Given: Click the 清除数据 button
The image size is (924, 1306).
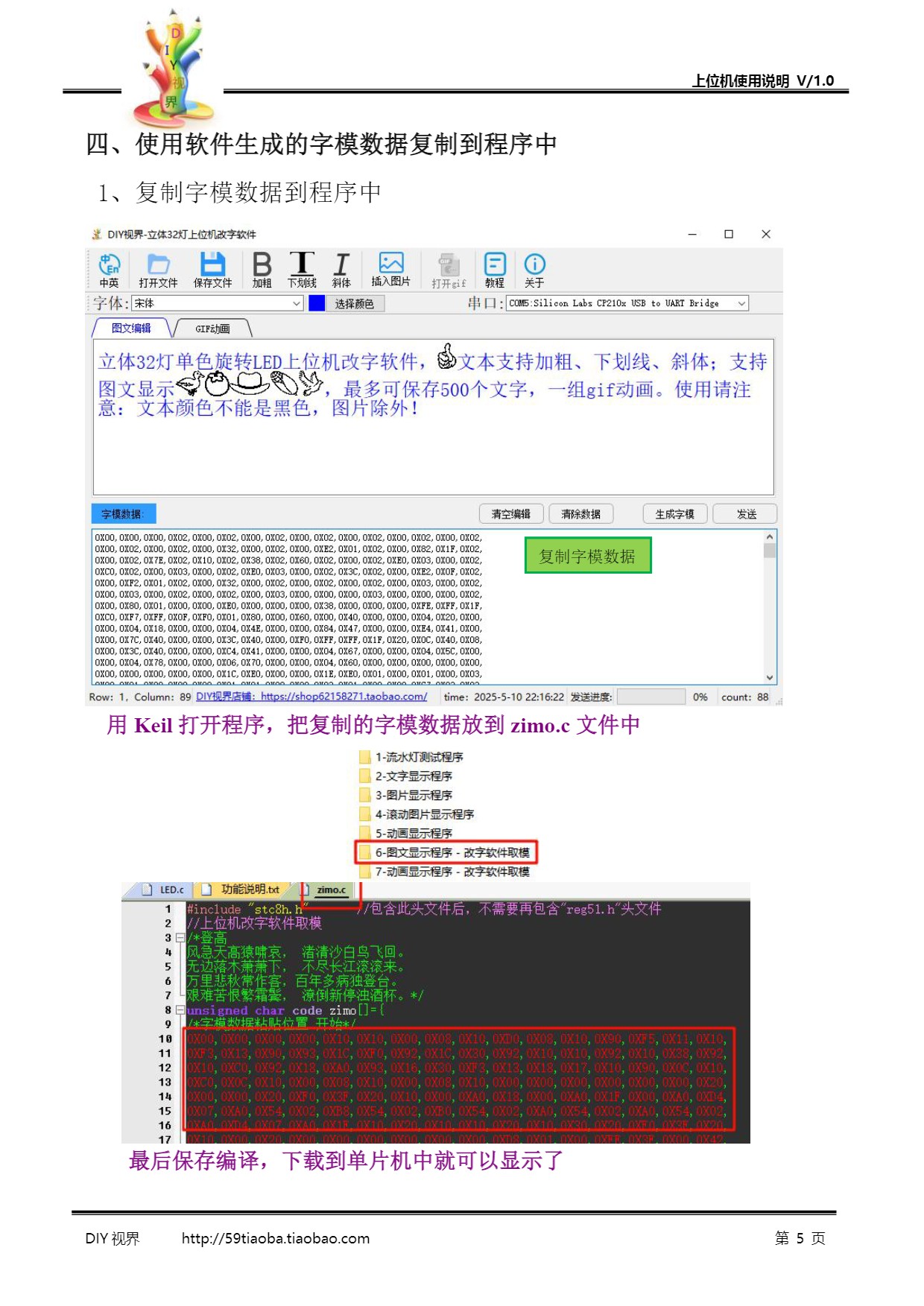Looking at the screenshot, I should (x=581, y=514).
